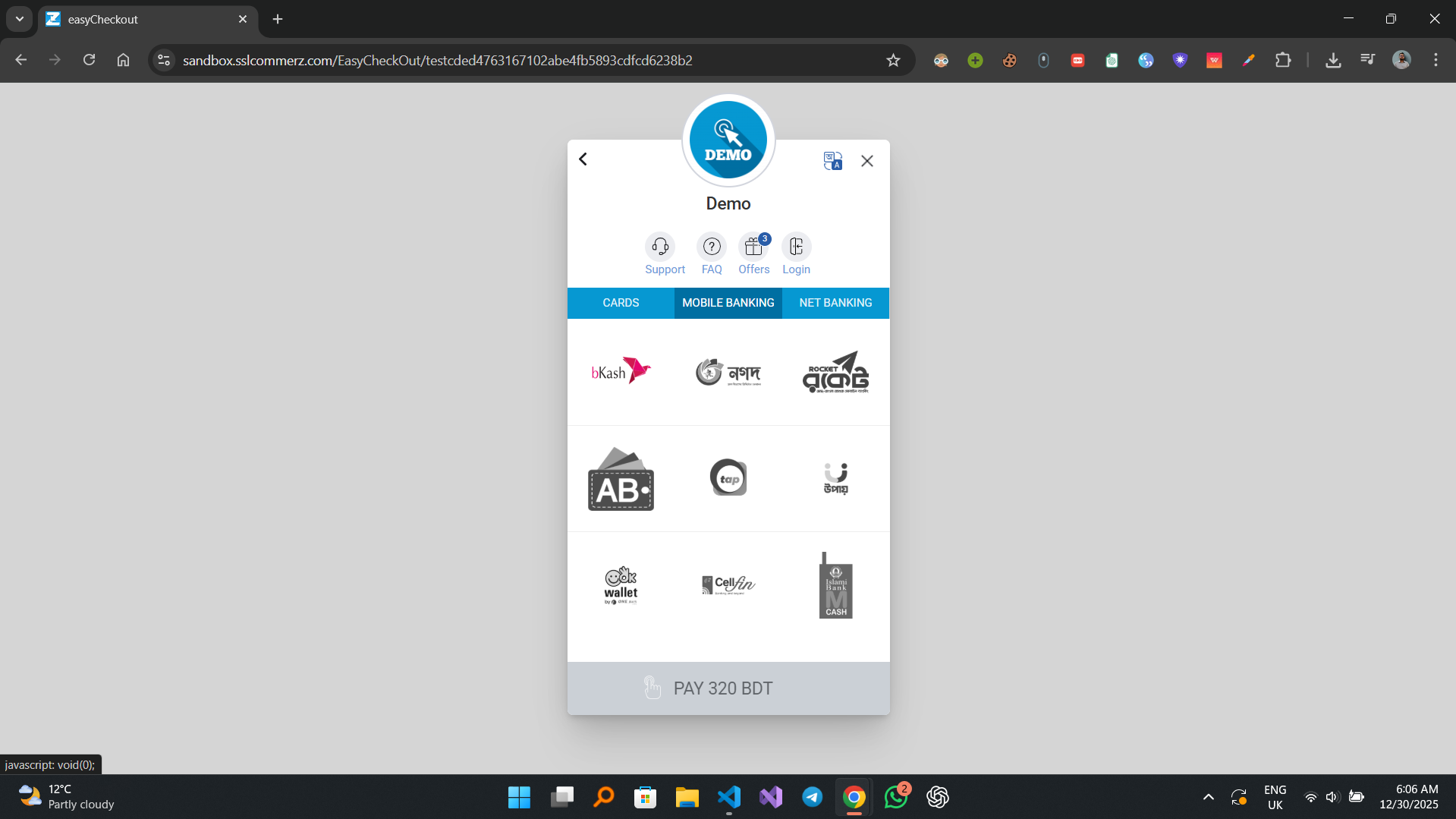Open the ENG UK language selector
The height and width of the screenshot is (819, 1456).
[1275, 797]
